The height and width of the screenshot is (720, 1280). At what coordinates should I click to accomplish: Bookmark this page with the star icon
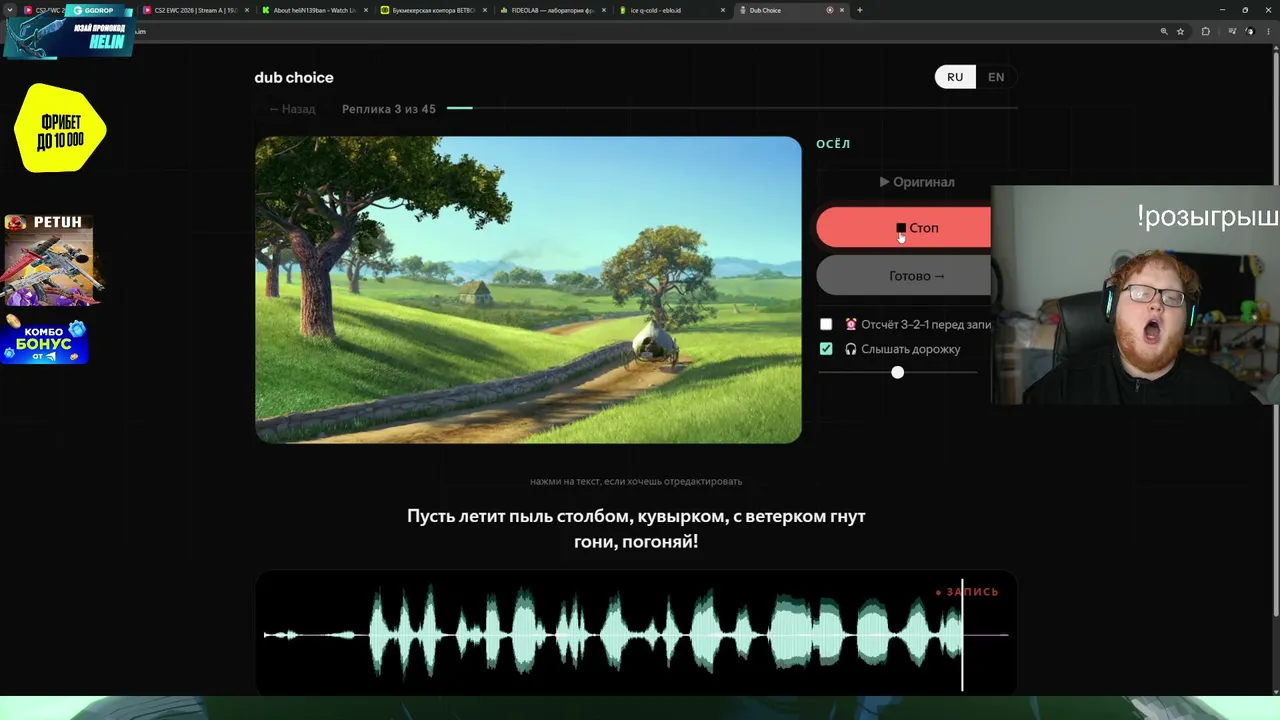coord(1181,31)
